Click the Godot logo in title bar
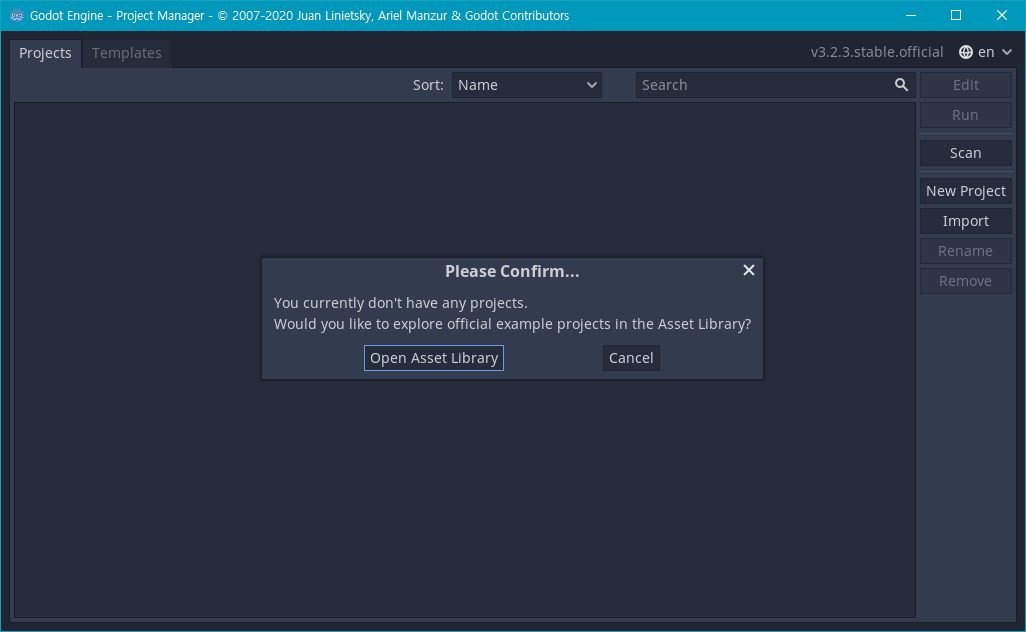Screen dimensions: 1026x632 [x=16, y=15]
